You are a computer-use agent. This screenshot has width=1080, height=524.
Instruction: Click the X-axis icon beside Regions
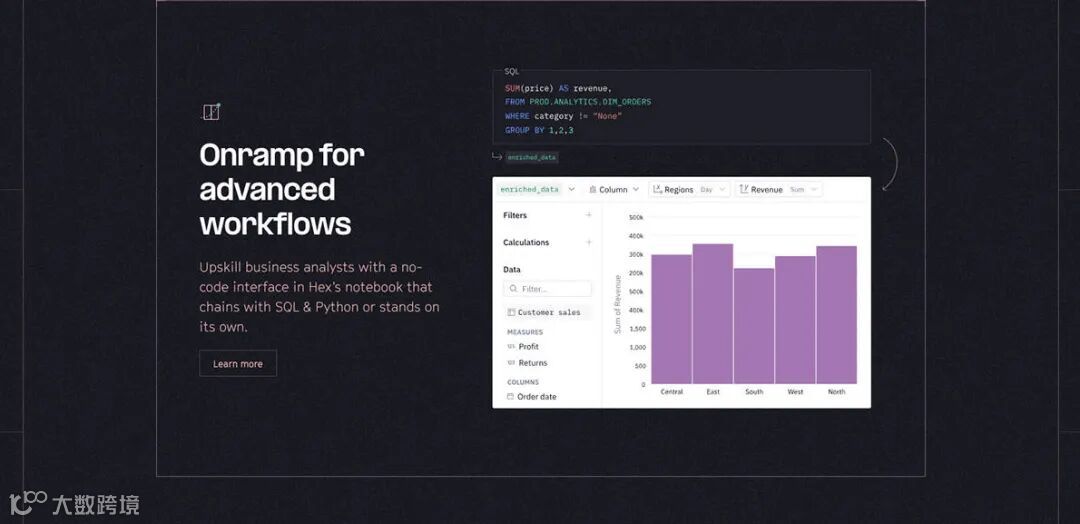(657, 189)
